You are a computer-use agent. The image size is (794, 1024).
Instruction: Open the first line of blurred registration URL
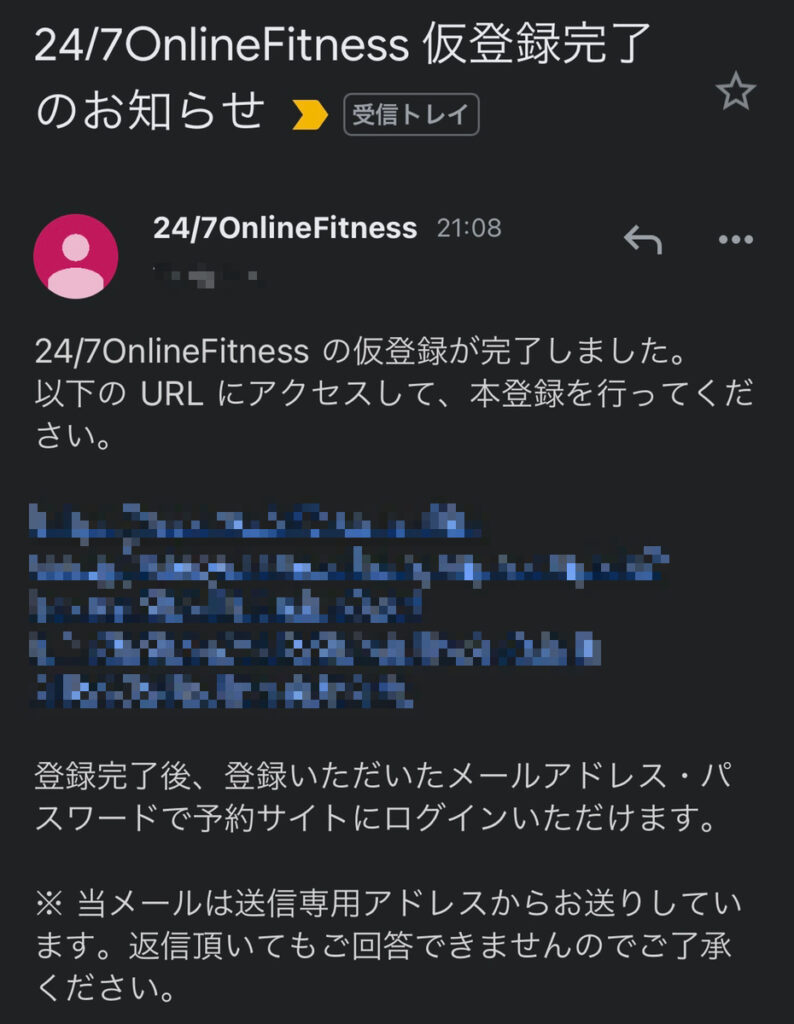coord(256,522)
